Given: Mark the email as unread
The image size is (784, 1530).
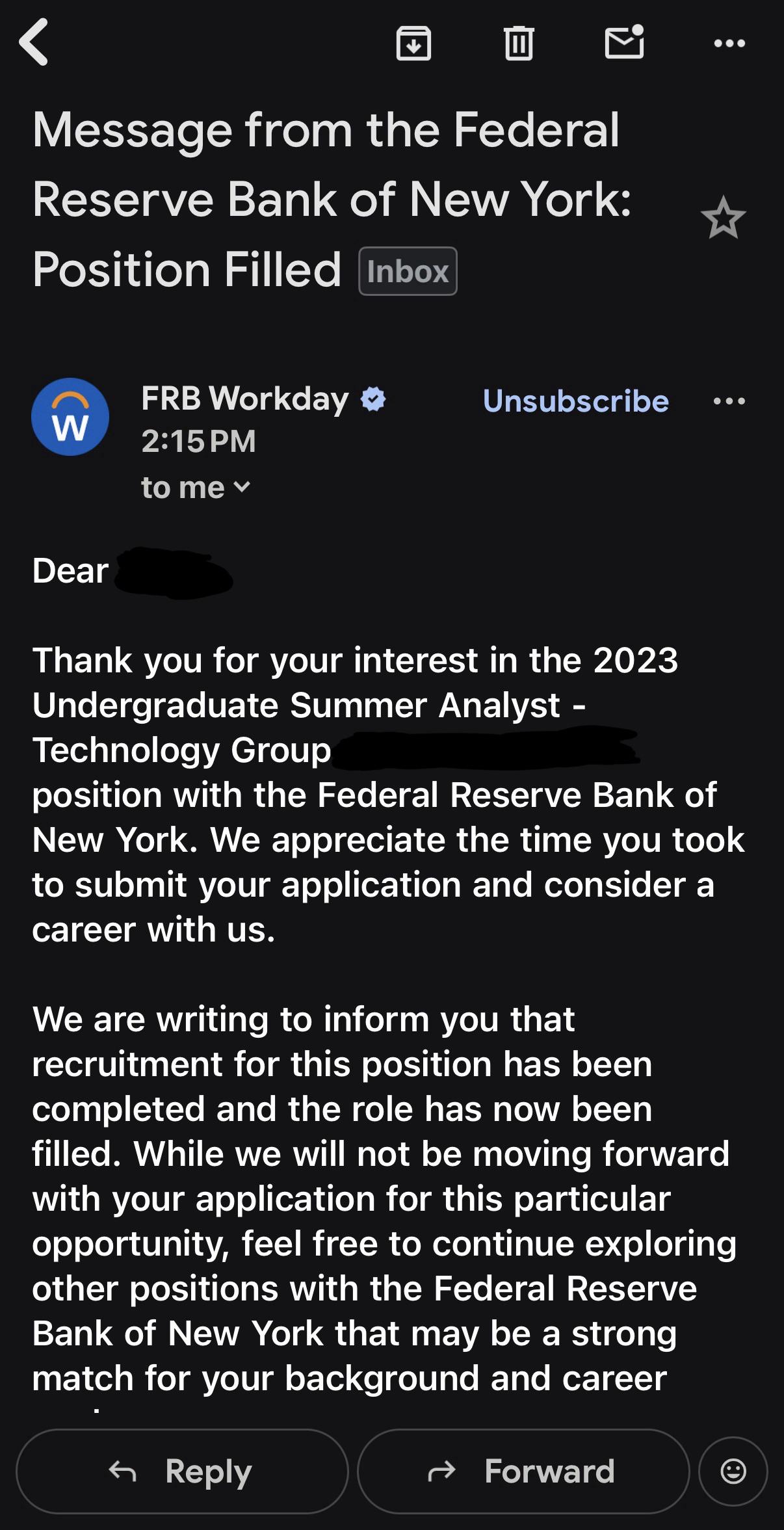Looking at the screenshot, I should click(625, 42).
